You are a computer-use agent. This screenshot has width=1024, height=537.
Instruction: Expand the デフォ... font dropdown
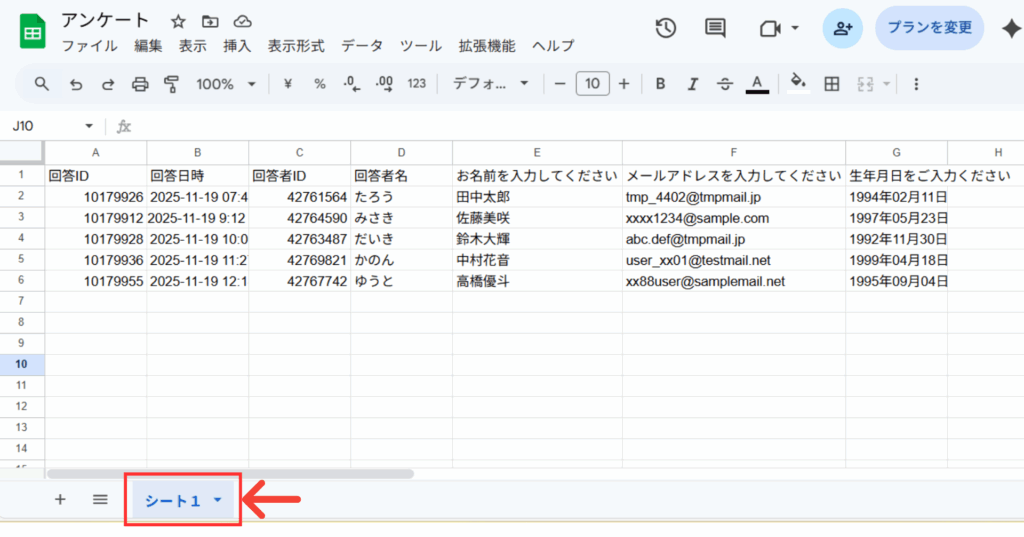490,84
